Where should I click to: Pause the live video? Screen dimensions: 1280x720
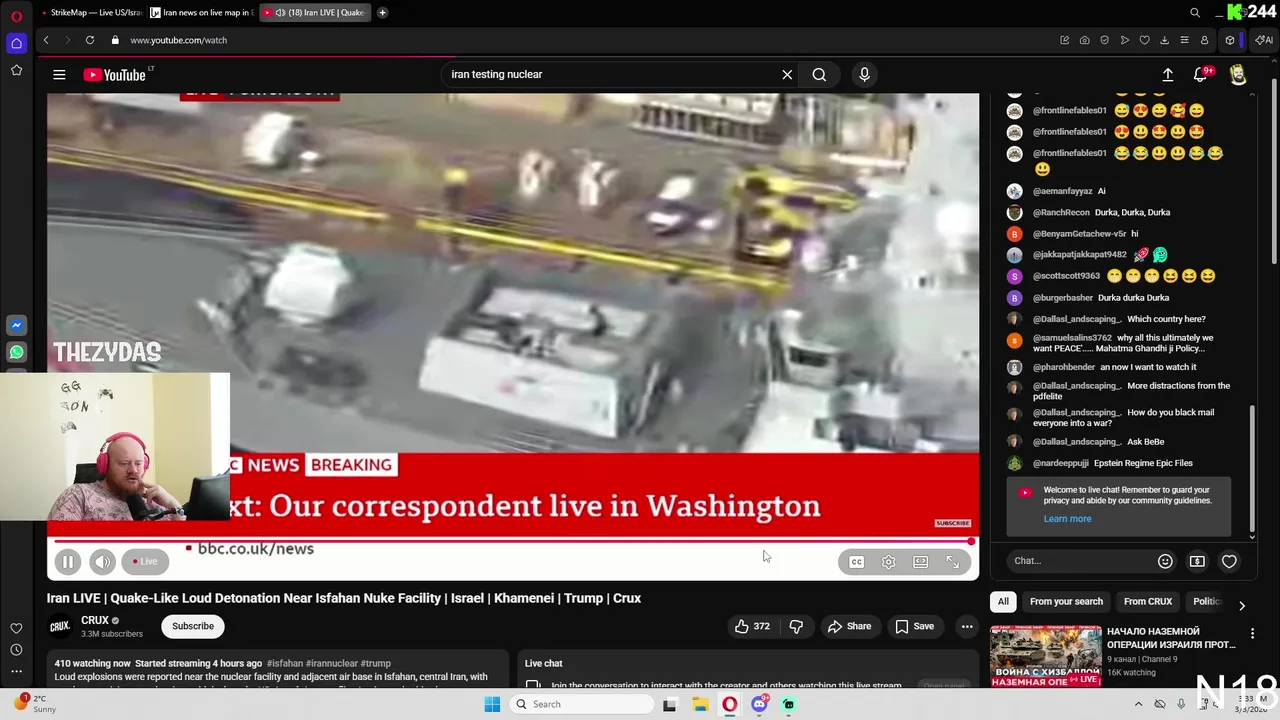point(68,562)
